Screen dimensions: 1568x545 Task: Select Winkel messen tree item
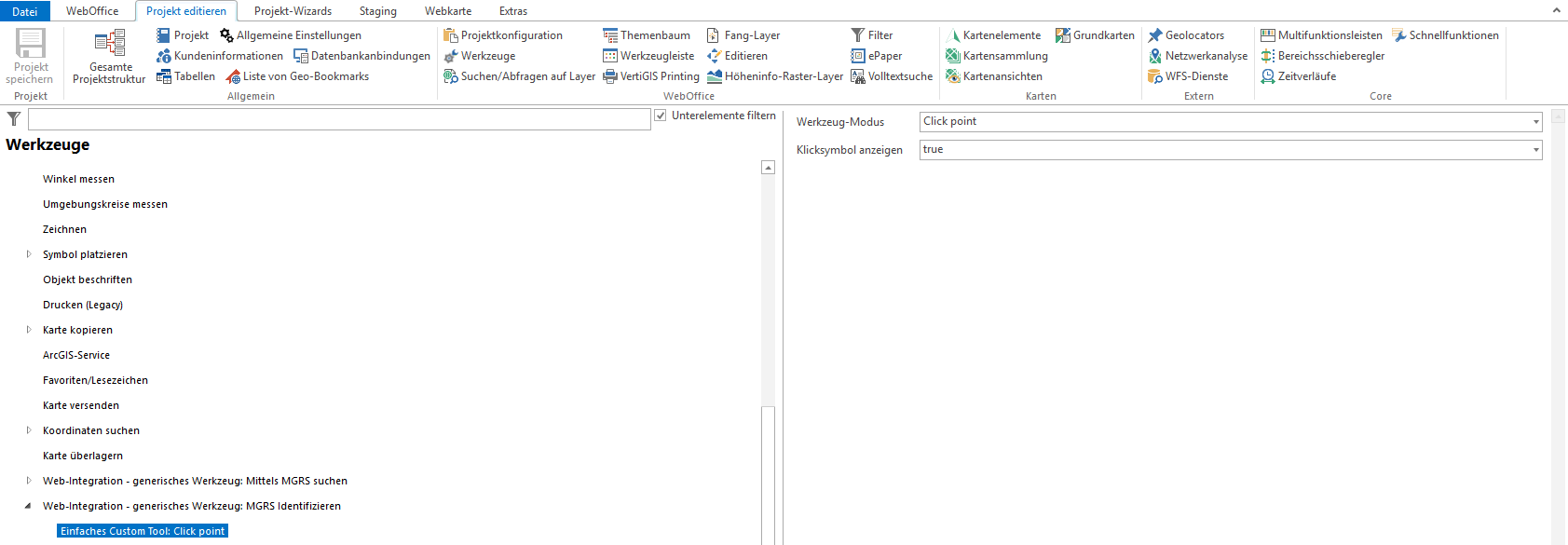point(79,179)
